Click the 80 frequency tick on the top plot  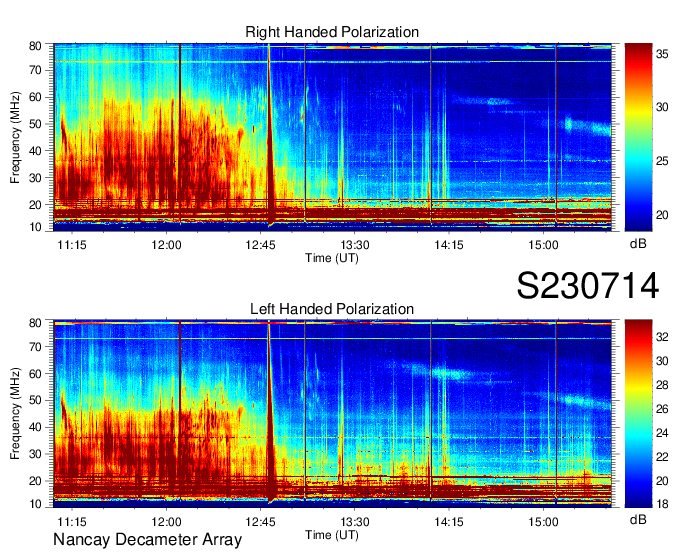pos(35,46)
